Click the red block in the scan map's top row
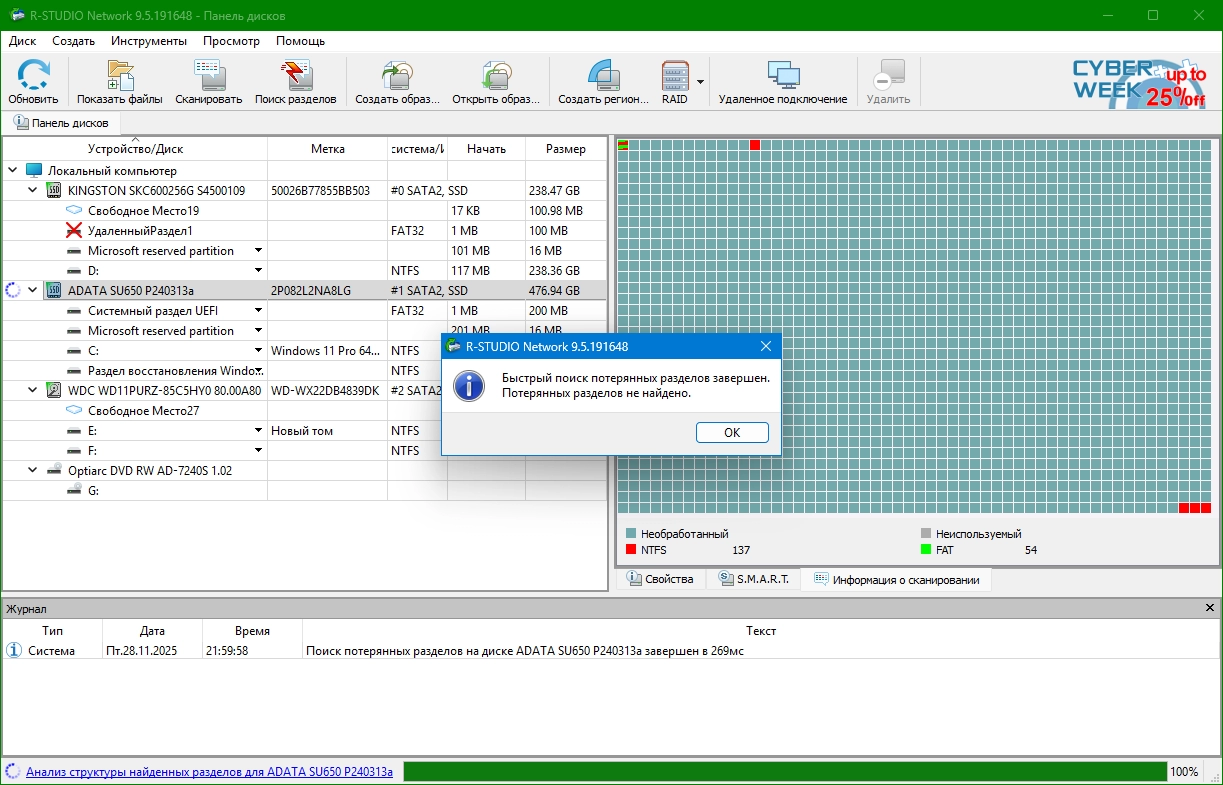This screenshot has width=1223, height=785. [755, 145]
